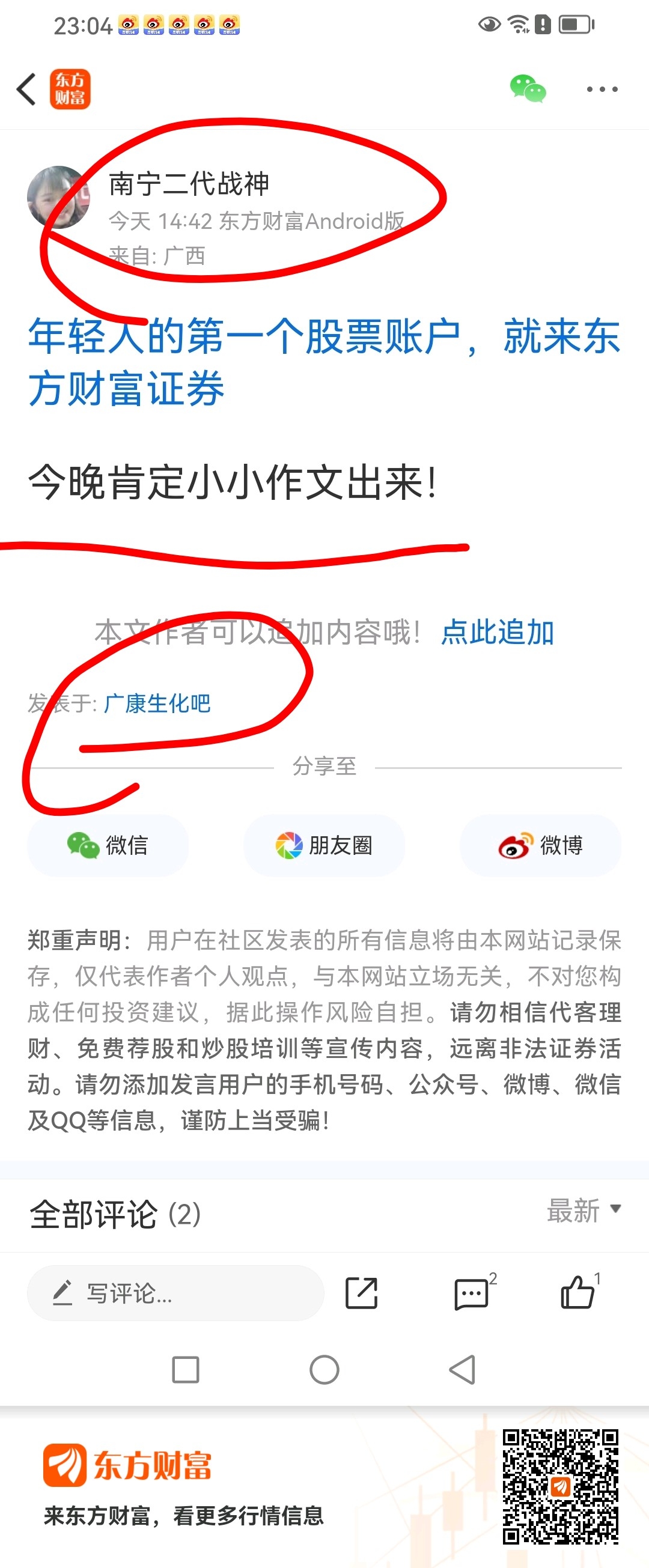Tap the share/forward arrow icon
The height and width of the screenshot is (1568, 649).
362,1293
